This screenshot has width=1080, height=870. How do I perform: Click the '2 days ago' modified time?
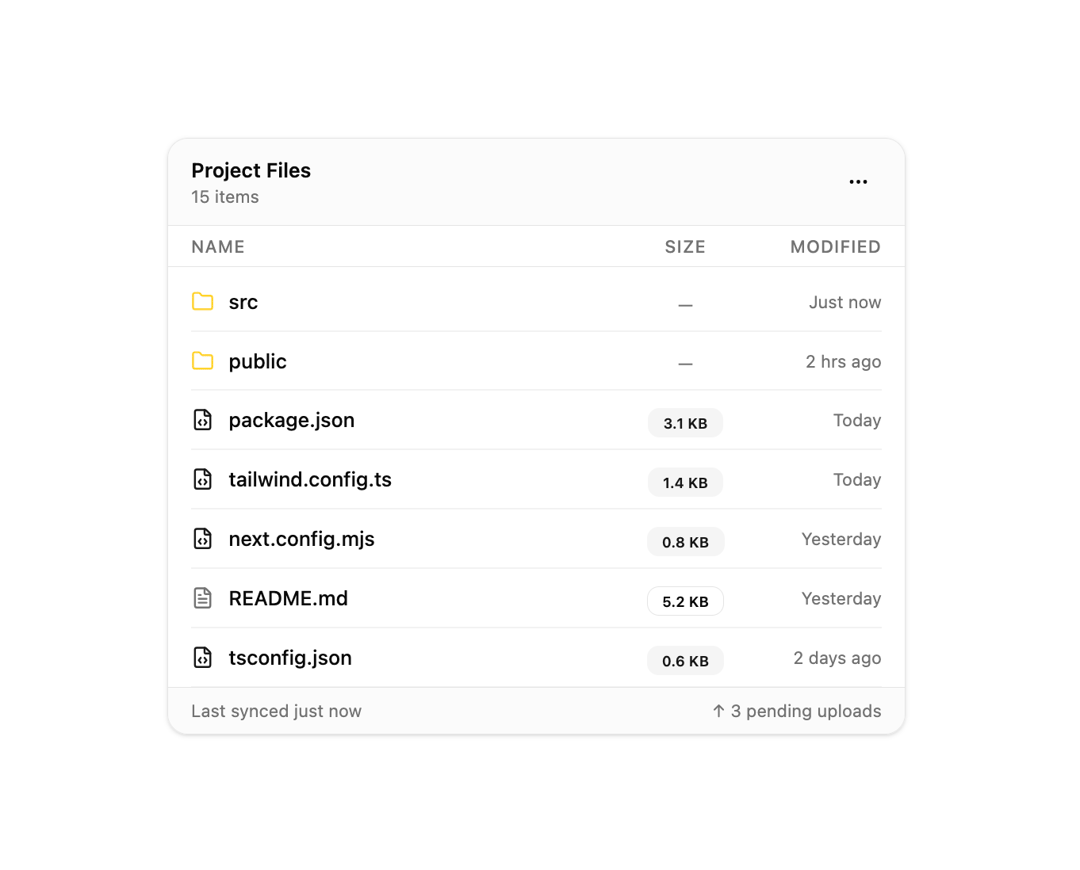(x=837, y=658)
